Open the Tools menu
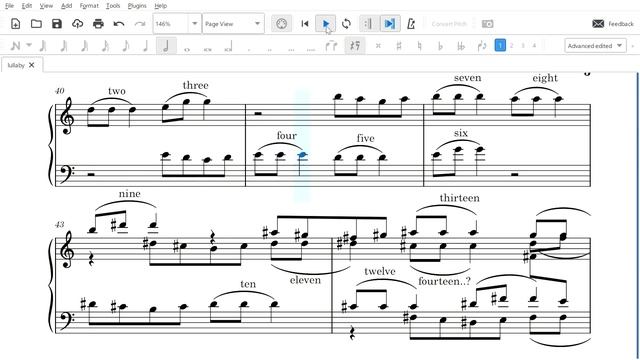This screenshot has width=640, height=360. tap(113, 6)
